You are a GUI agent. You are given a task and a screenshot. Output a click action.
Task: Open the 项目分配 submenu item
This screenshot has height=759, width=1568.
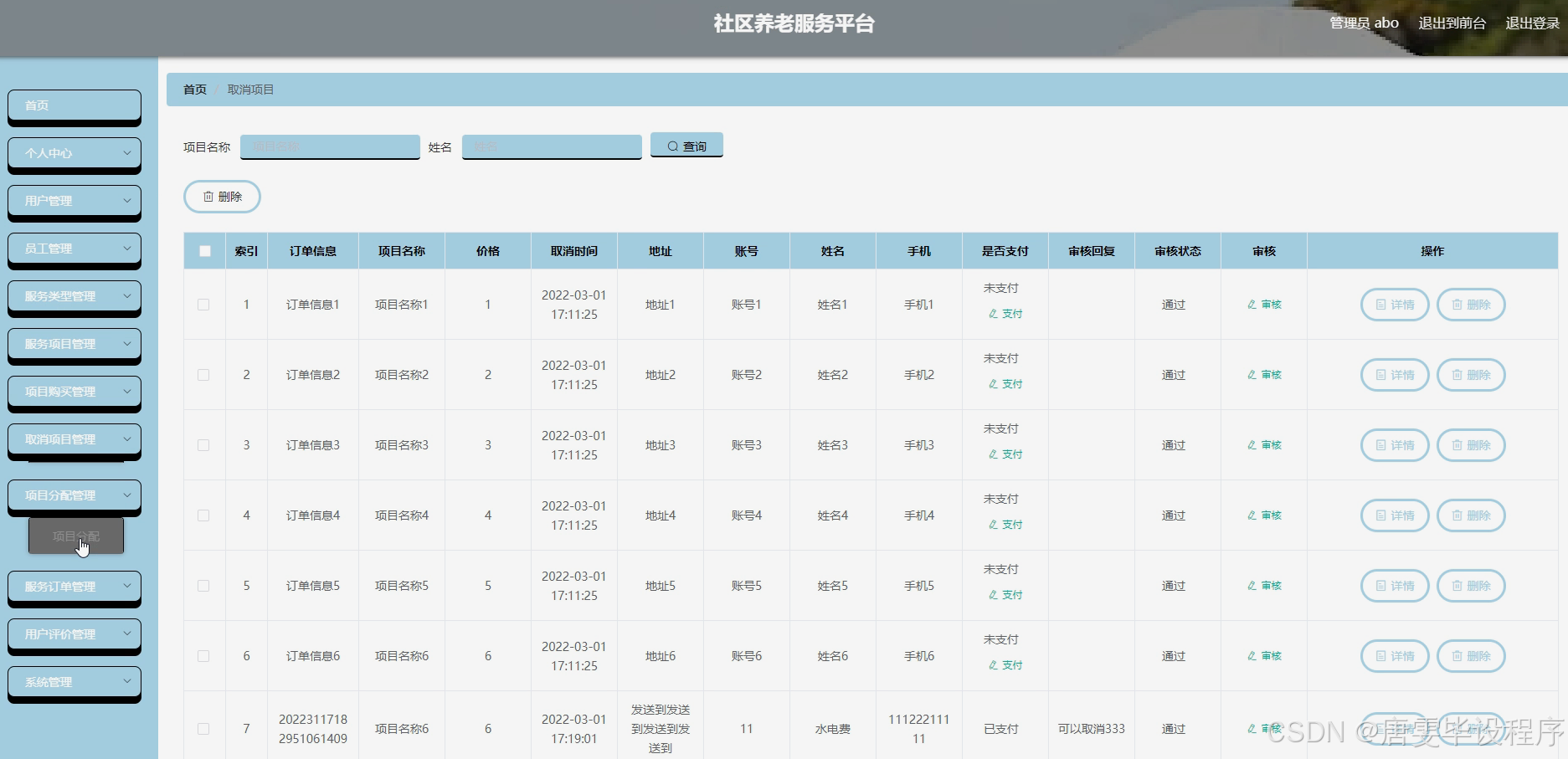76,536
